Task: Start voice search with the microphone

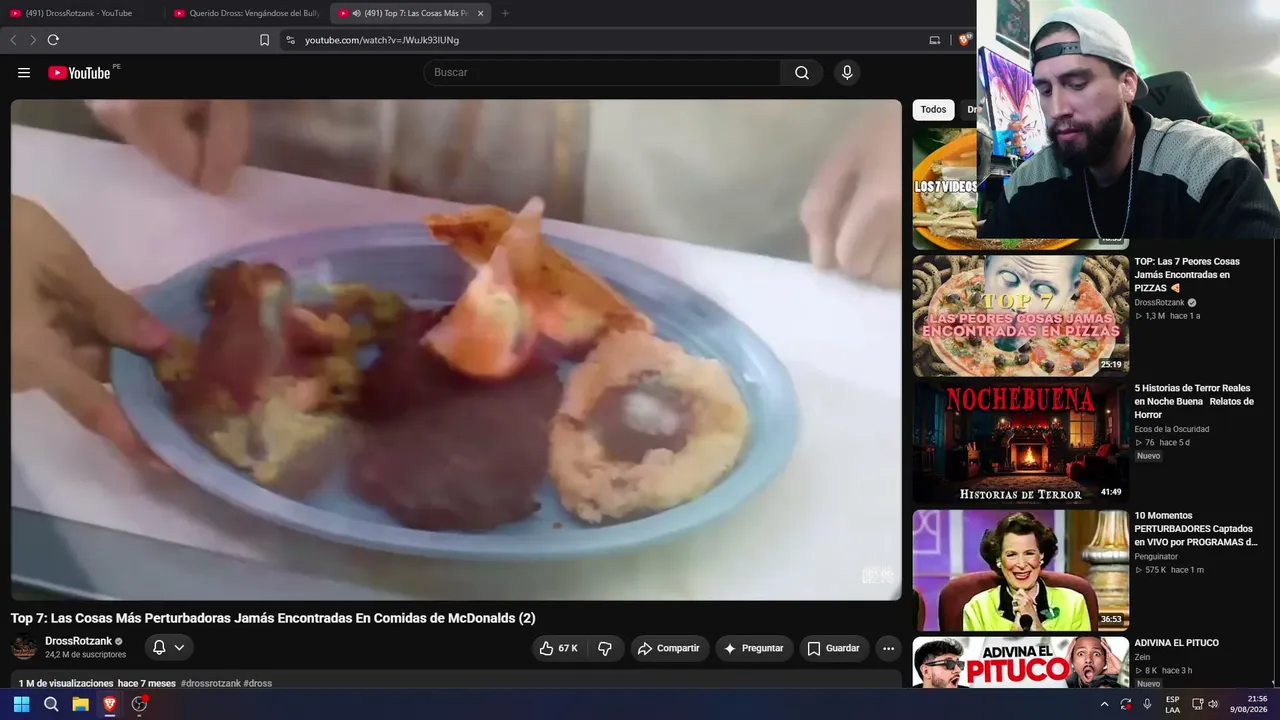Action: tap(847, 73)
